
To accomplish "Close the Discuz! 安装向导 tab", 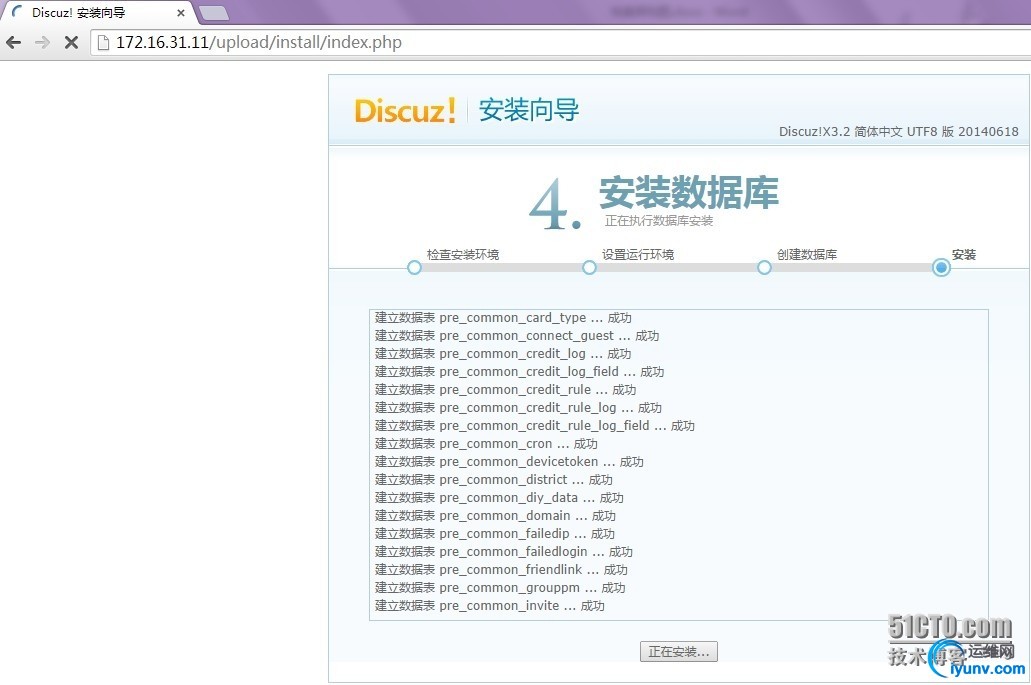I will point(181,12).
